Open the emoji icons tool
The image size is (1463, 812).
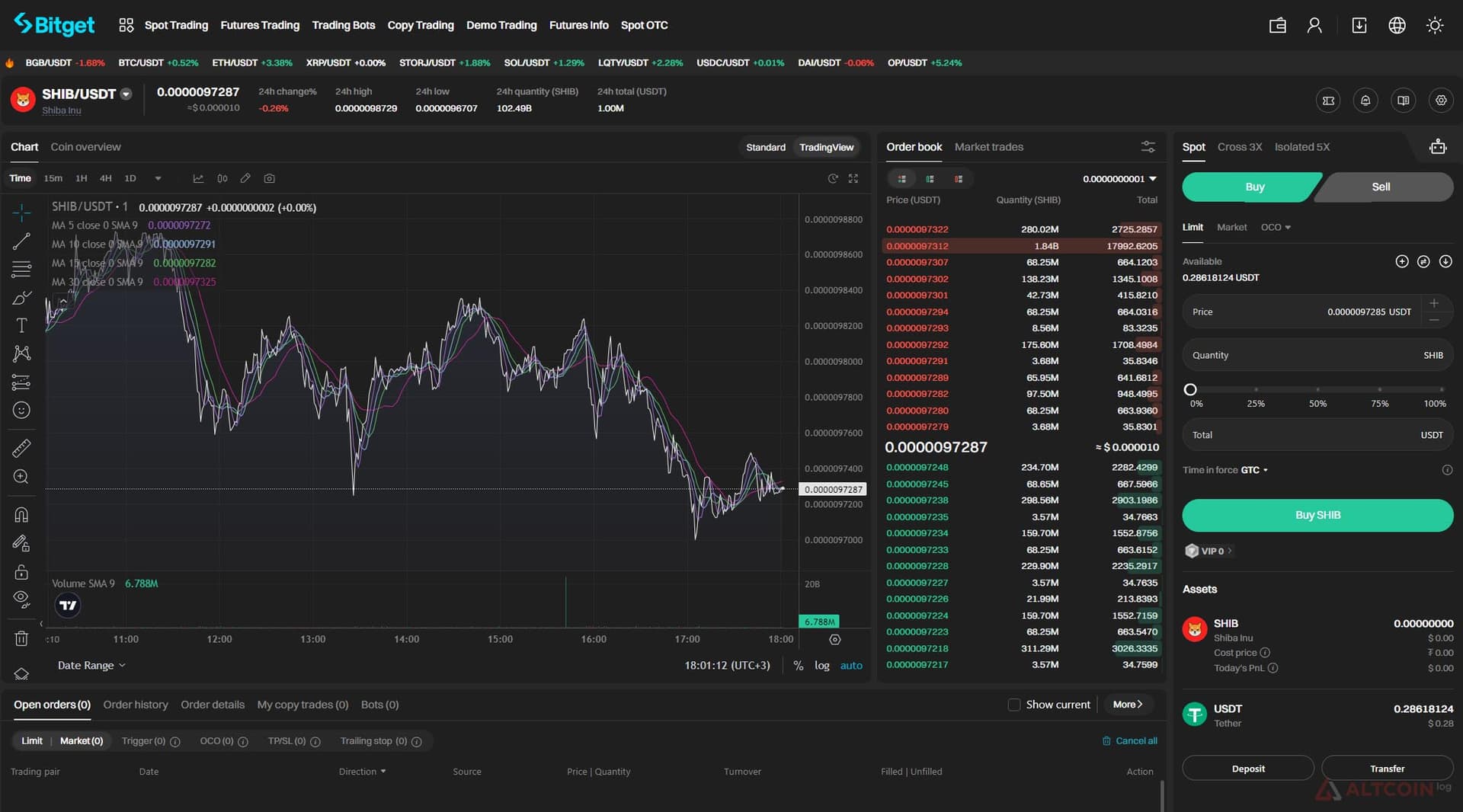click(x=21, y=411)
